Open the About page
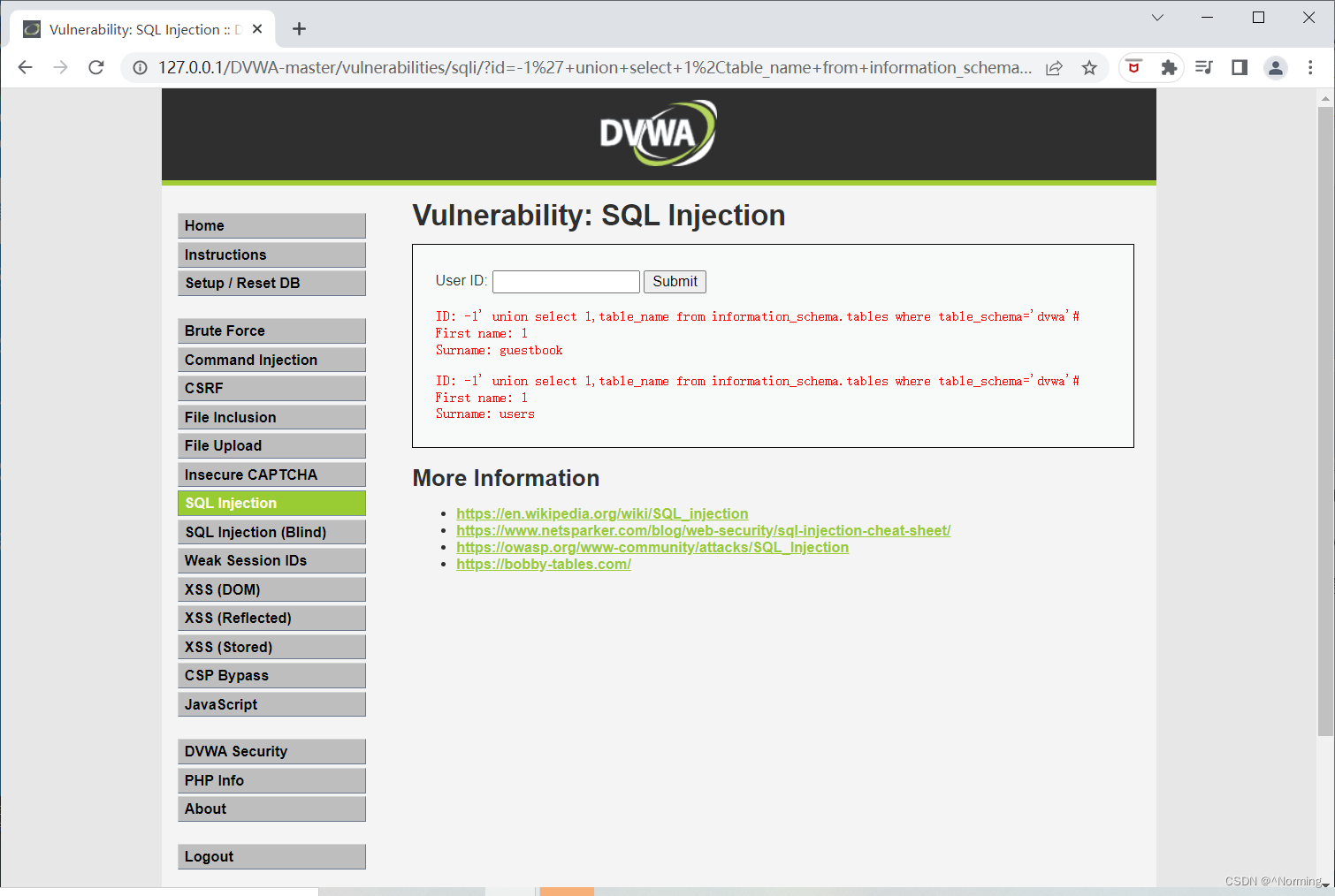The height and width of the screenshot is (896, 1335). (x=271, y=809)
